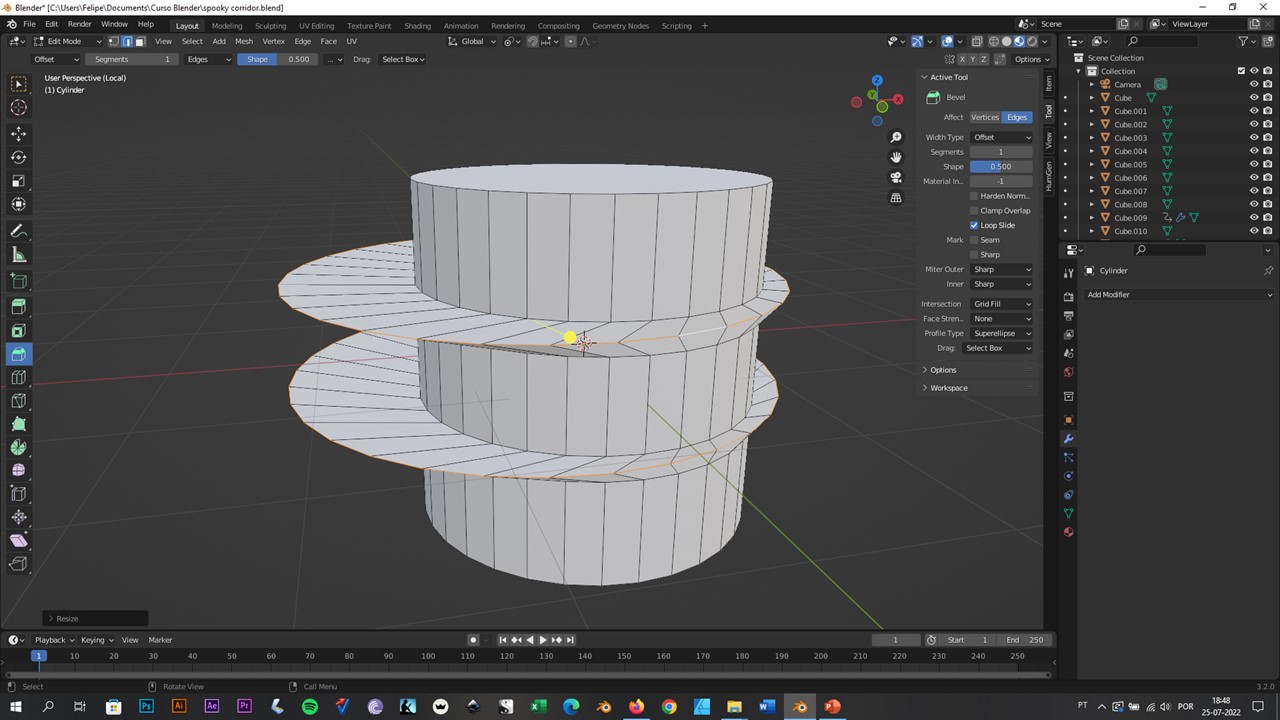This screenshot has height=720, width=1280.
Task: Select the Move tool in toolbar
Action: [18, 133]
